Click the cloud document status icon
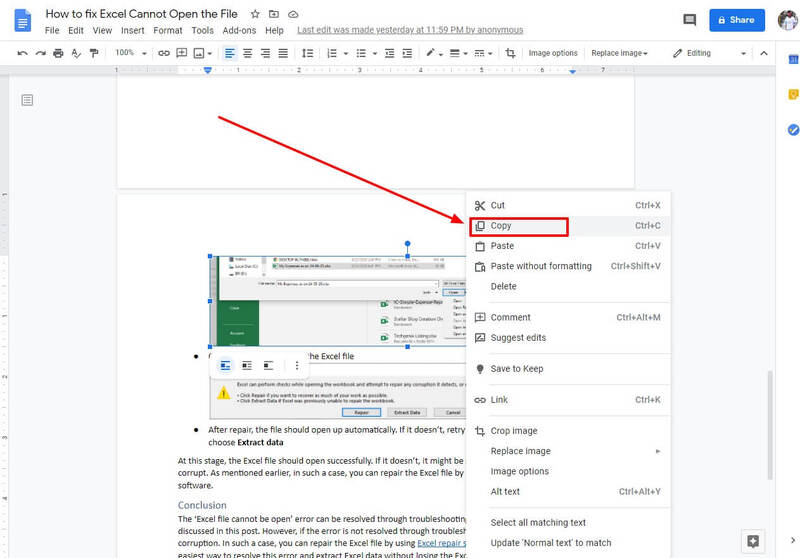 [293, 14]
